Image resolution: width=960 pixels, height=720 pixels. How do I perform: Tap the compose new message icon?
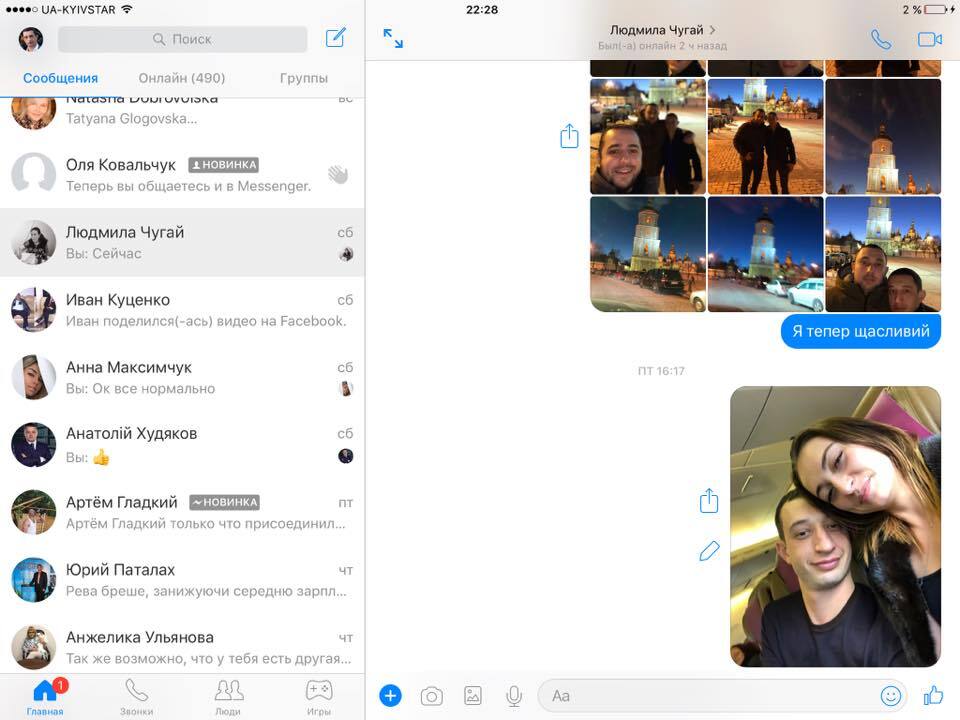336,39
